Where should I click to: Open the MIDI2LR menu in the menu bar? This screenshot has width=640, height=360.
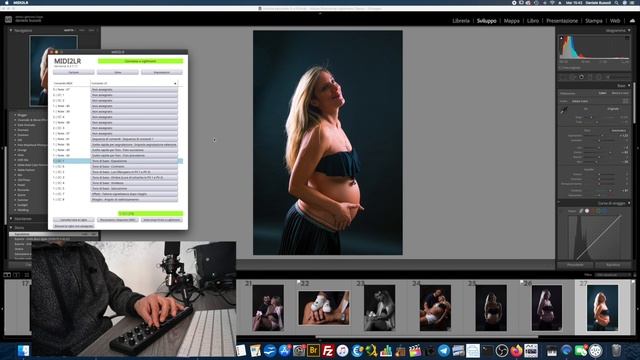point(20,2)
